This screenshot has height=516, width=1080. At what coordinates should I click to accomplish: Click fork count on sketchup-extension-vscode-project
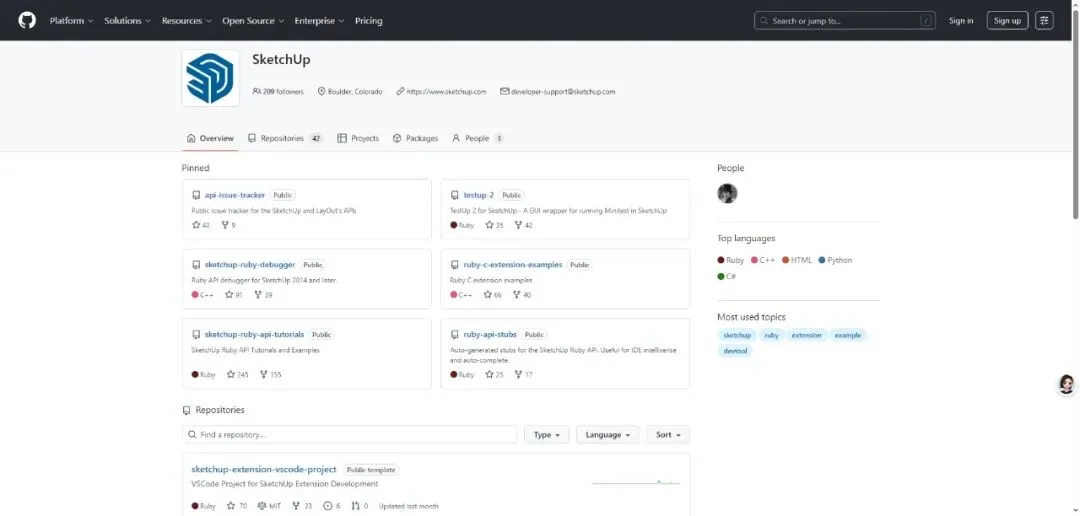302,506
